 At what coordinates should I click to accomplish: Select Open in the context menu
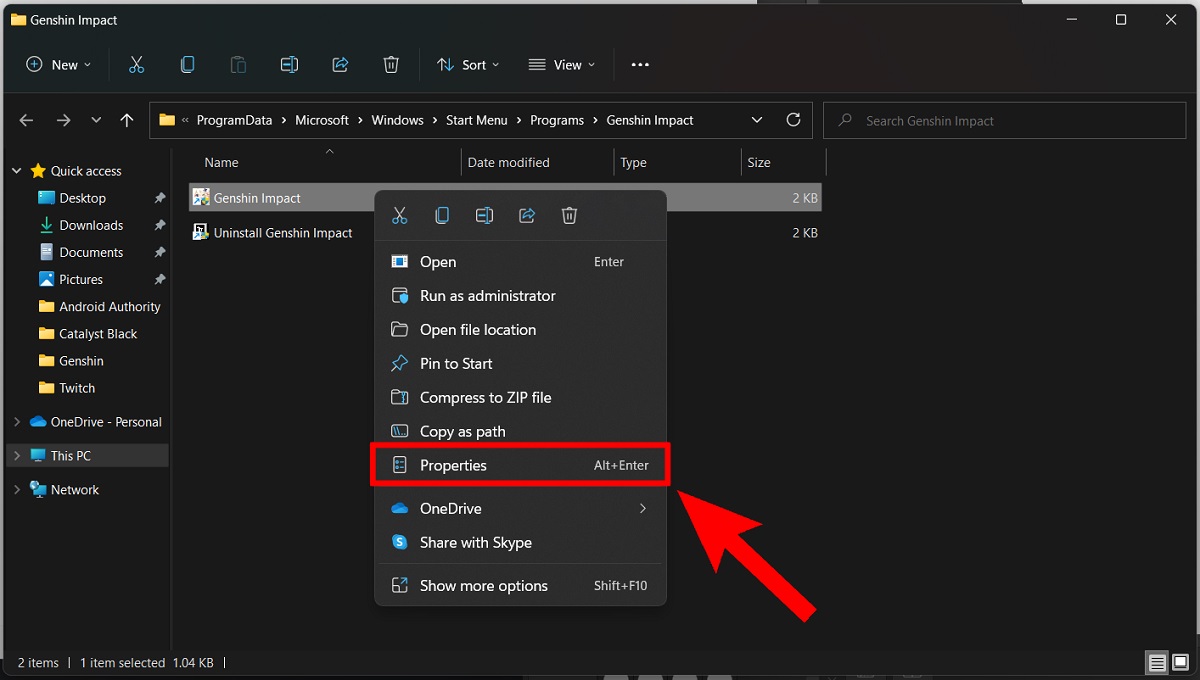tap(520, 262)
